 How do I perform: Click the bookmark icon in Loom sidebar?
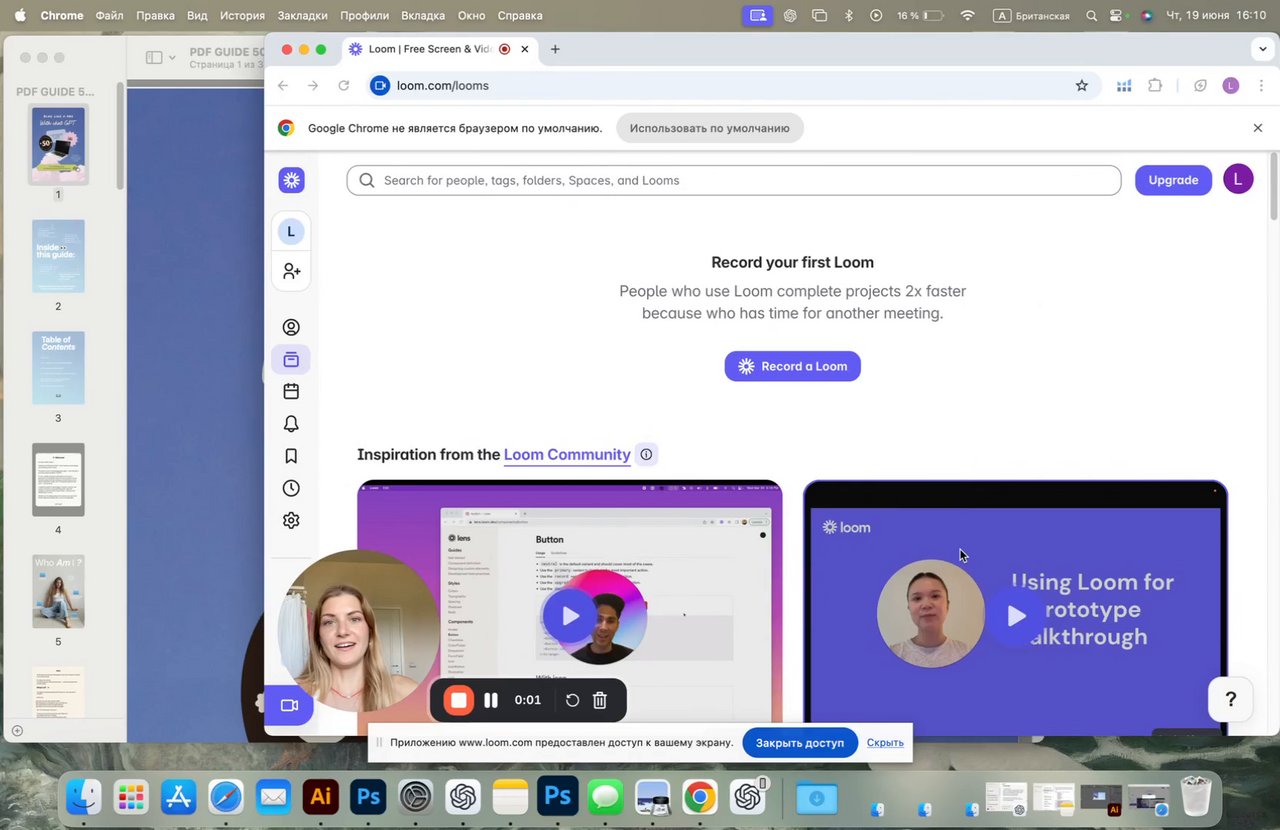pos(291,456)
